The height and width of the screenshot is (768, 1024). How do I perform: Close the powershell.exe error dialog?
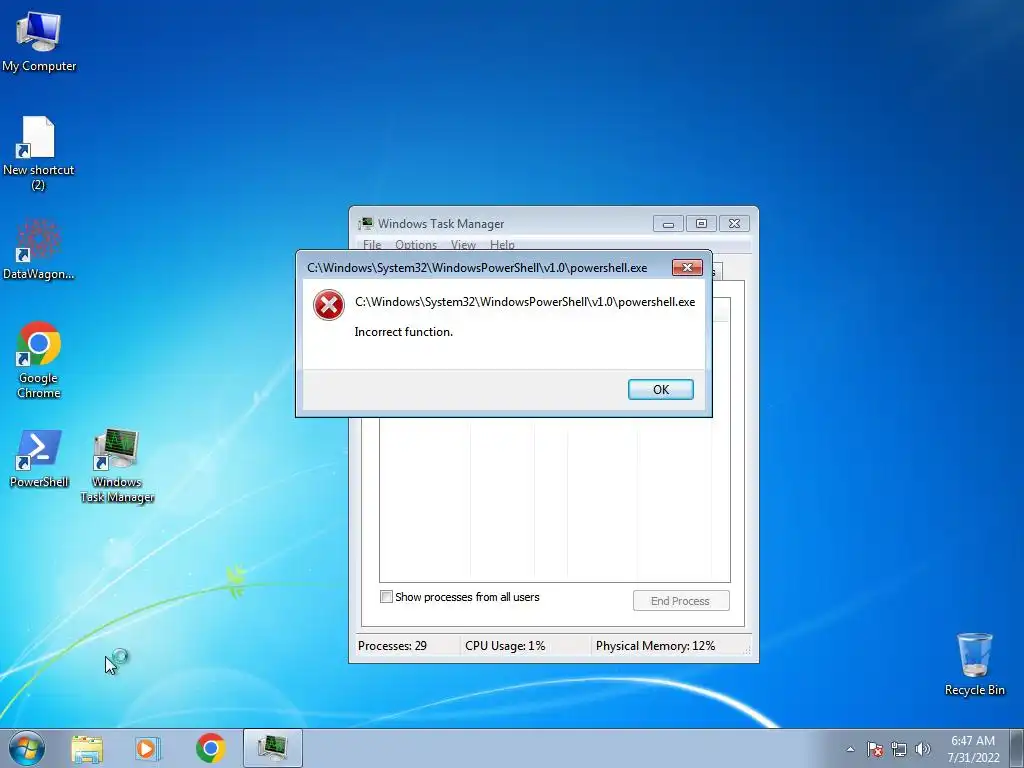tap(687, 268)
